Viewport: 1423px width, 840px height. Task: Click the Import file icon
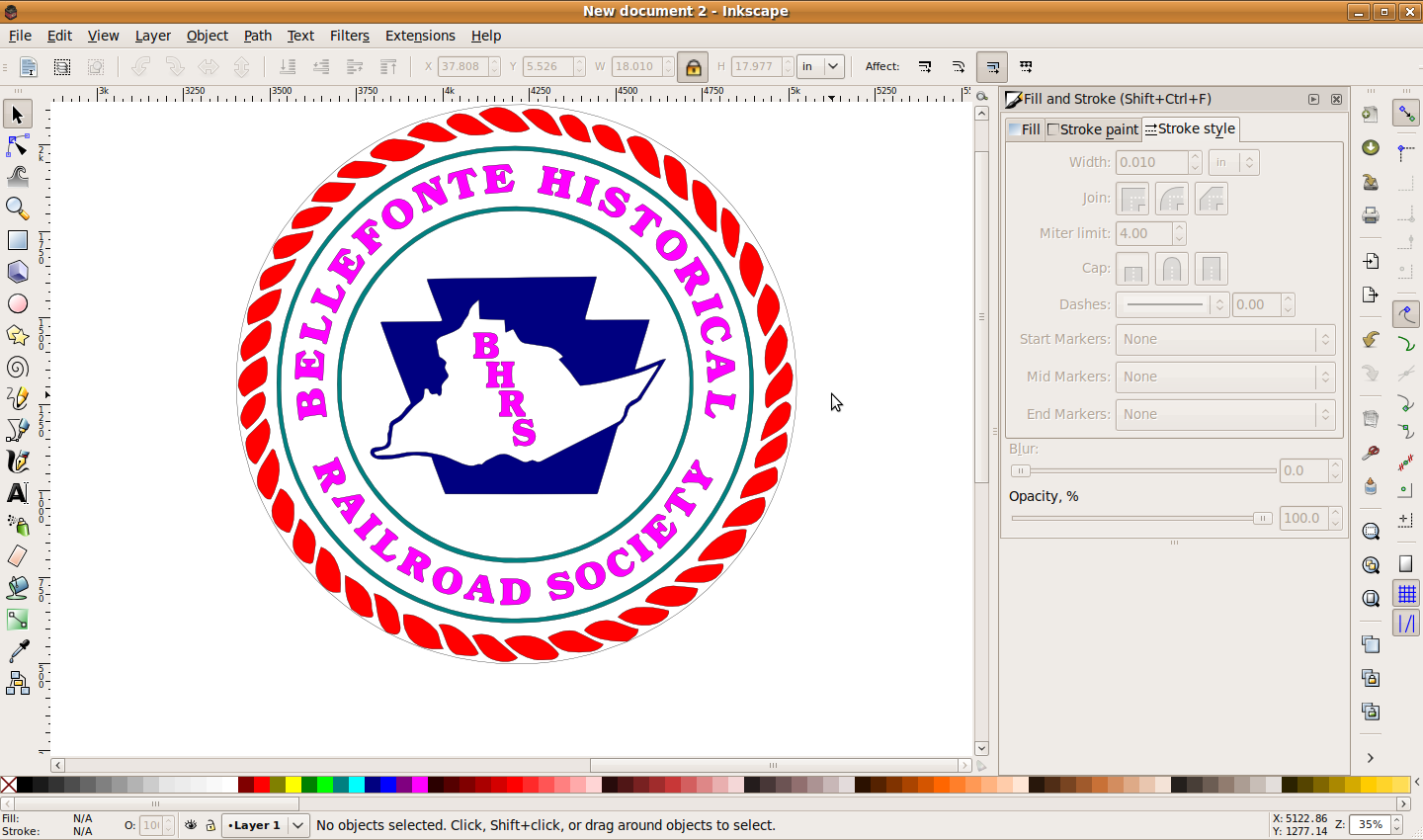(x=1371, y=262)
